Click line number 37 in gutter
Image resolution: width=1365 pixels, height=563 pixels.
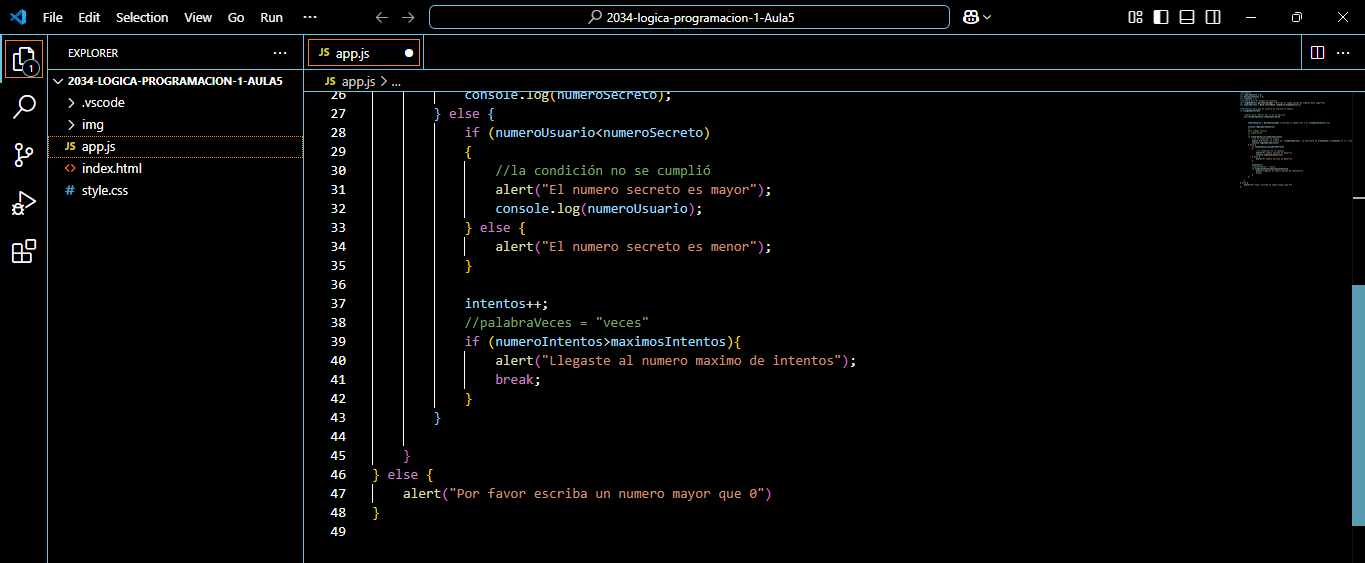[x=337, y=303]
